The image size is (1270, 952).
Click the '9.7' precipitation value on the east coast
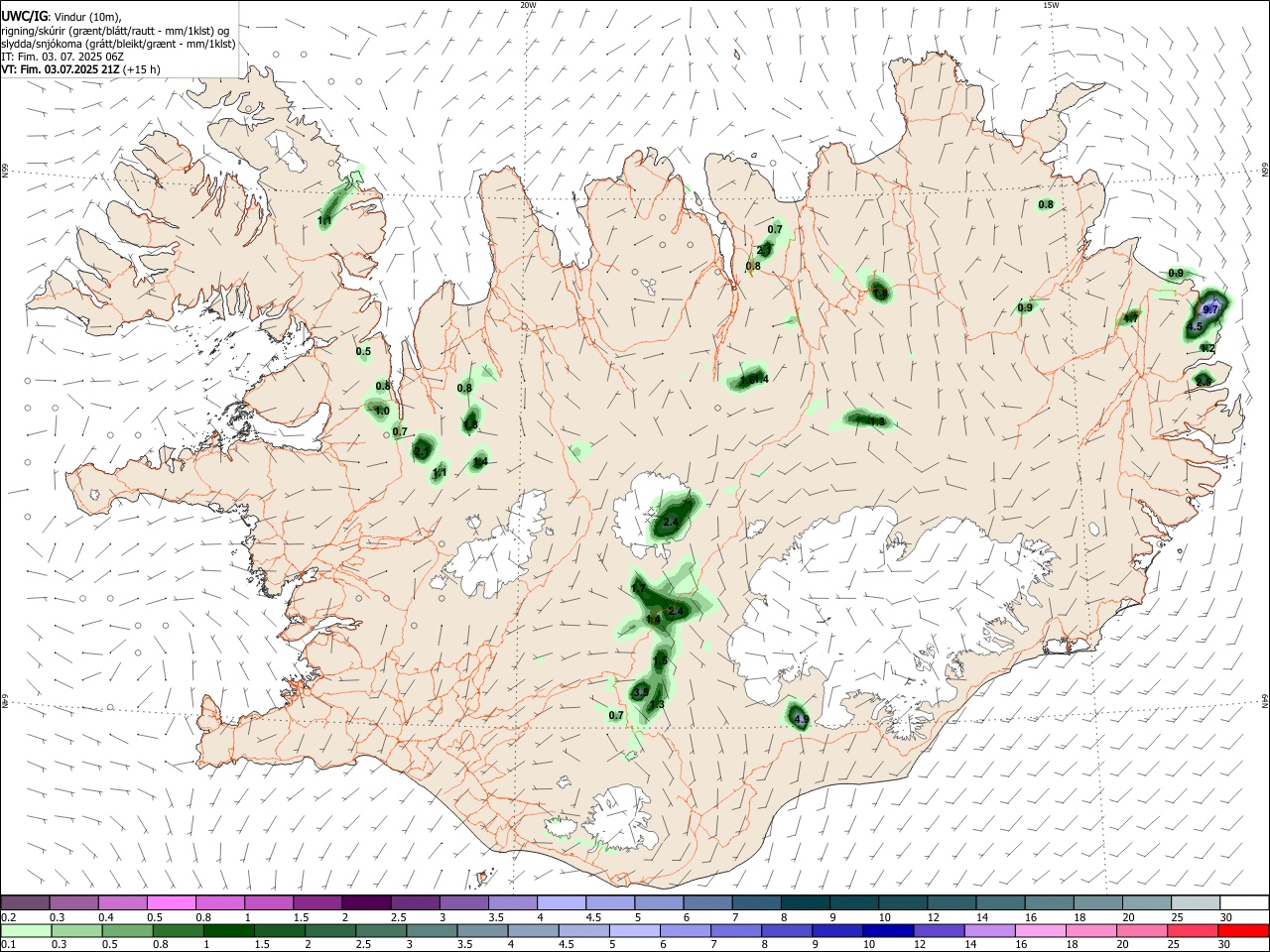click(x=1210, y=310)
